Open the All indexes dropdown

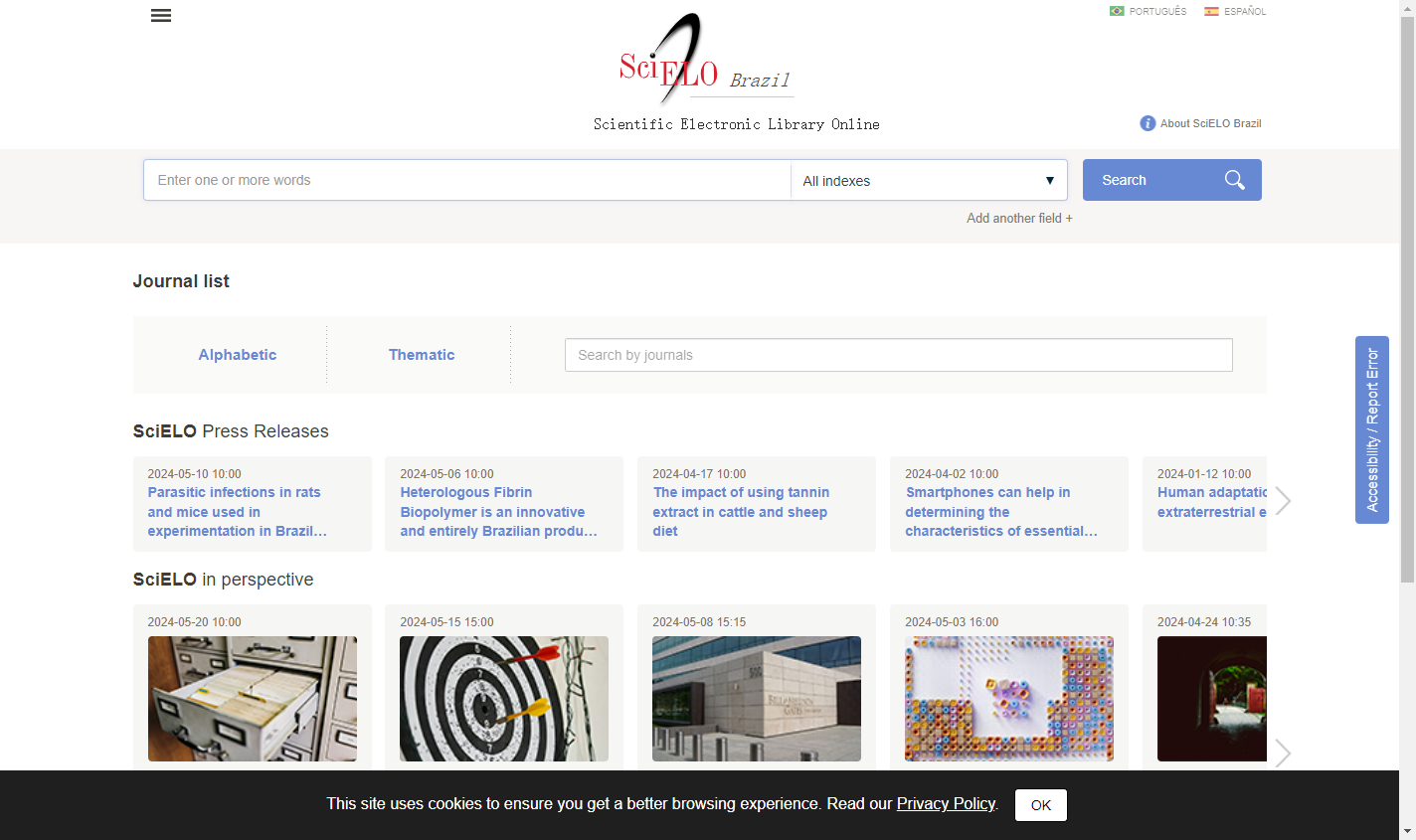pyautogui.click(x=929, y=180)
